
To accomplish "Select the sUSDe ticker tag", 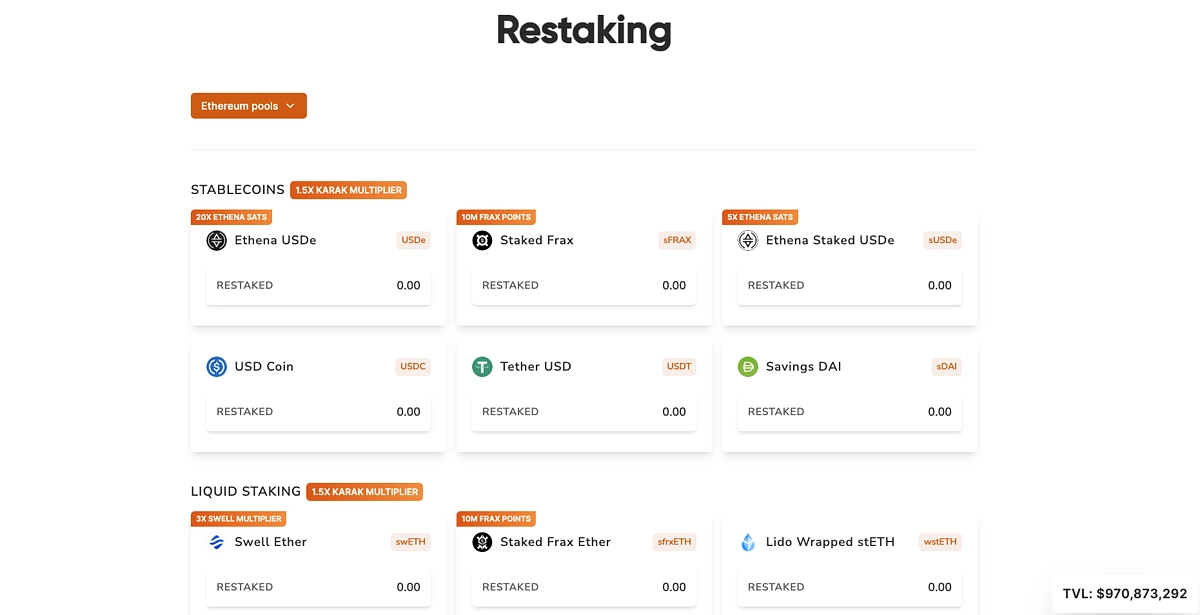I will tap(943, 240).
